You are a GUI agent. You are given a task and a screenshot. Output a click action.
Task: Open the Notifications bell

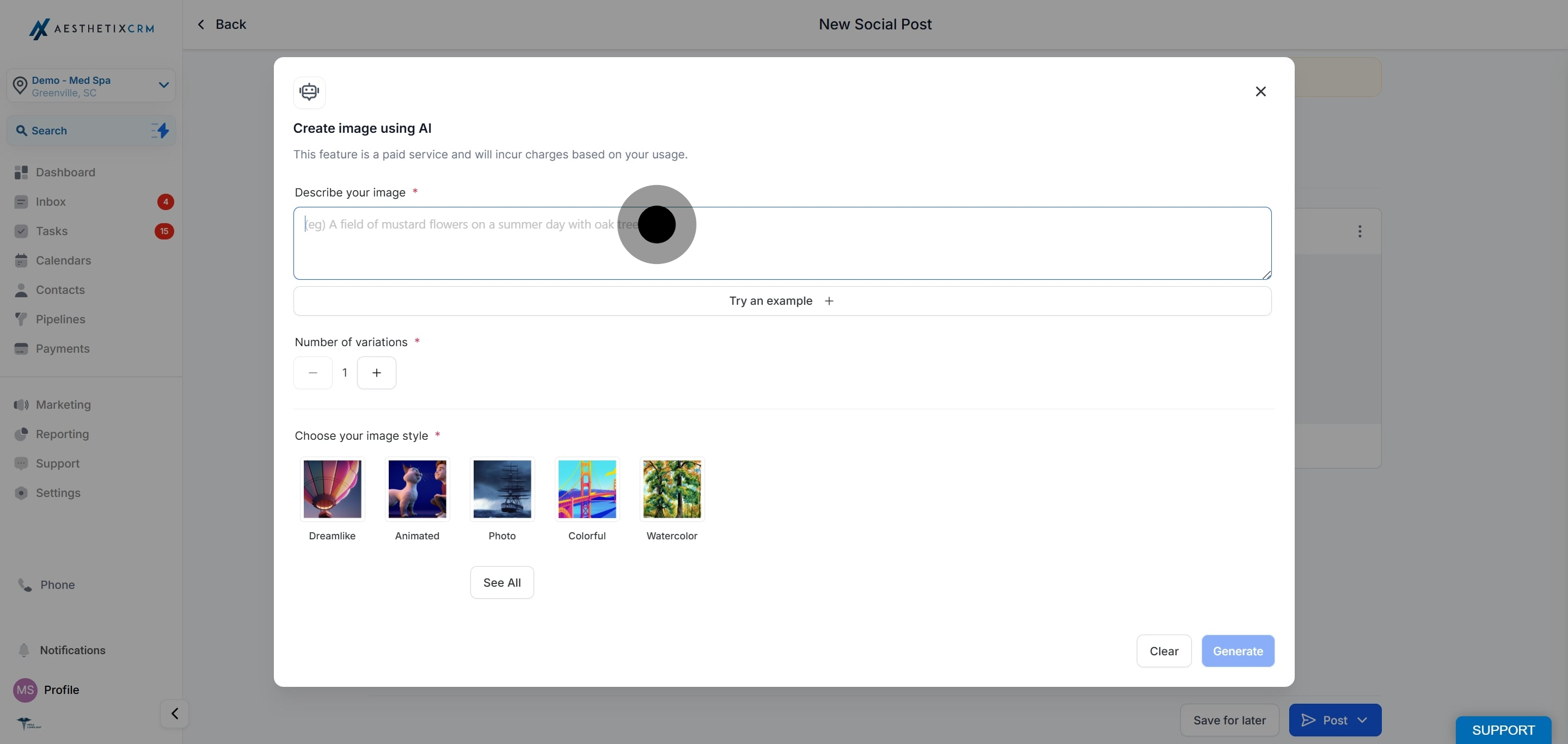click(24, 650)
